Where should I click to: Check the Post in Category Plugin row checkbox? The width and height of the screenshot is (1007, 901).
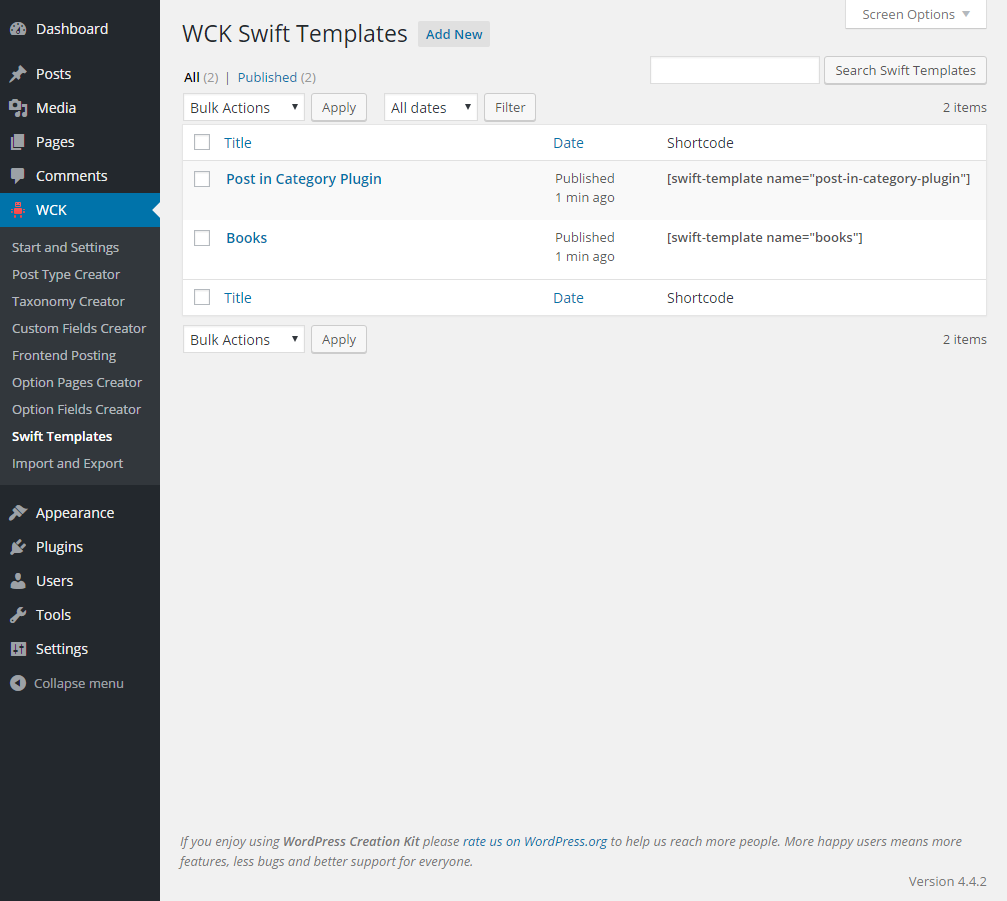(202, 179)
